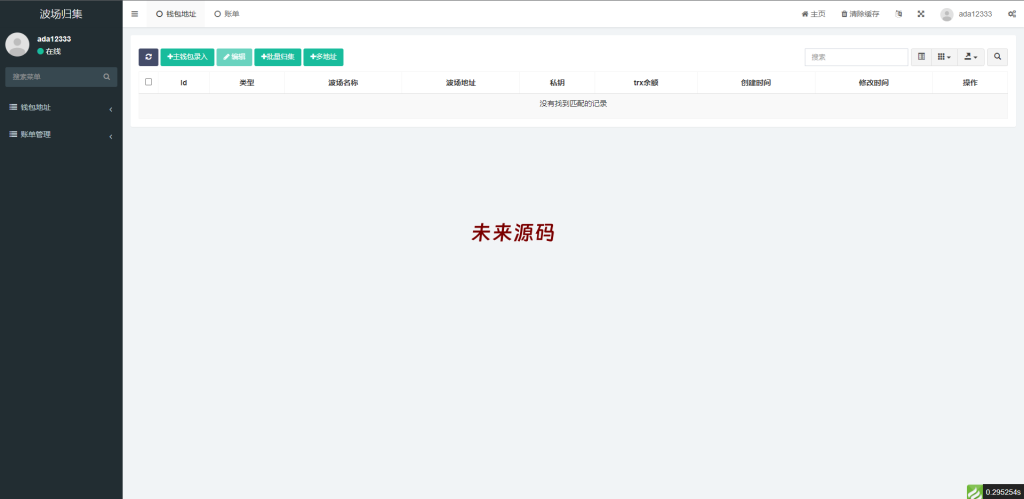
Task: Sort by the Id column header
Action: click(184, 83)
